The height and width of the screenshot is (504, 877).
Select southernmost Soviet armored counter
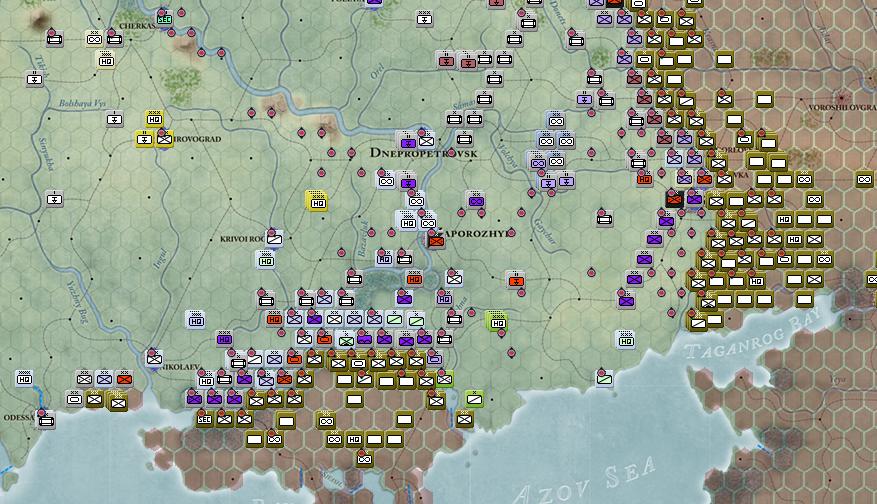(365, 459)
